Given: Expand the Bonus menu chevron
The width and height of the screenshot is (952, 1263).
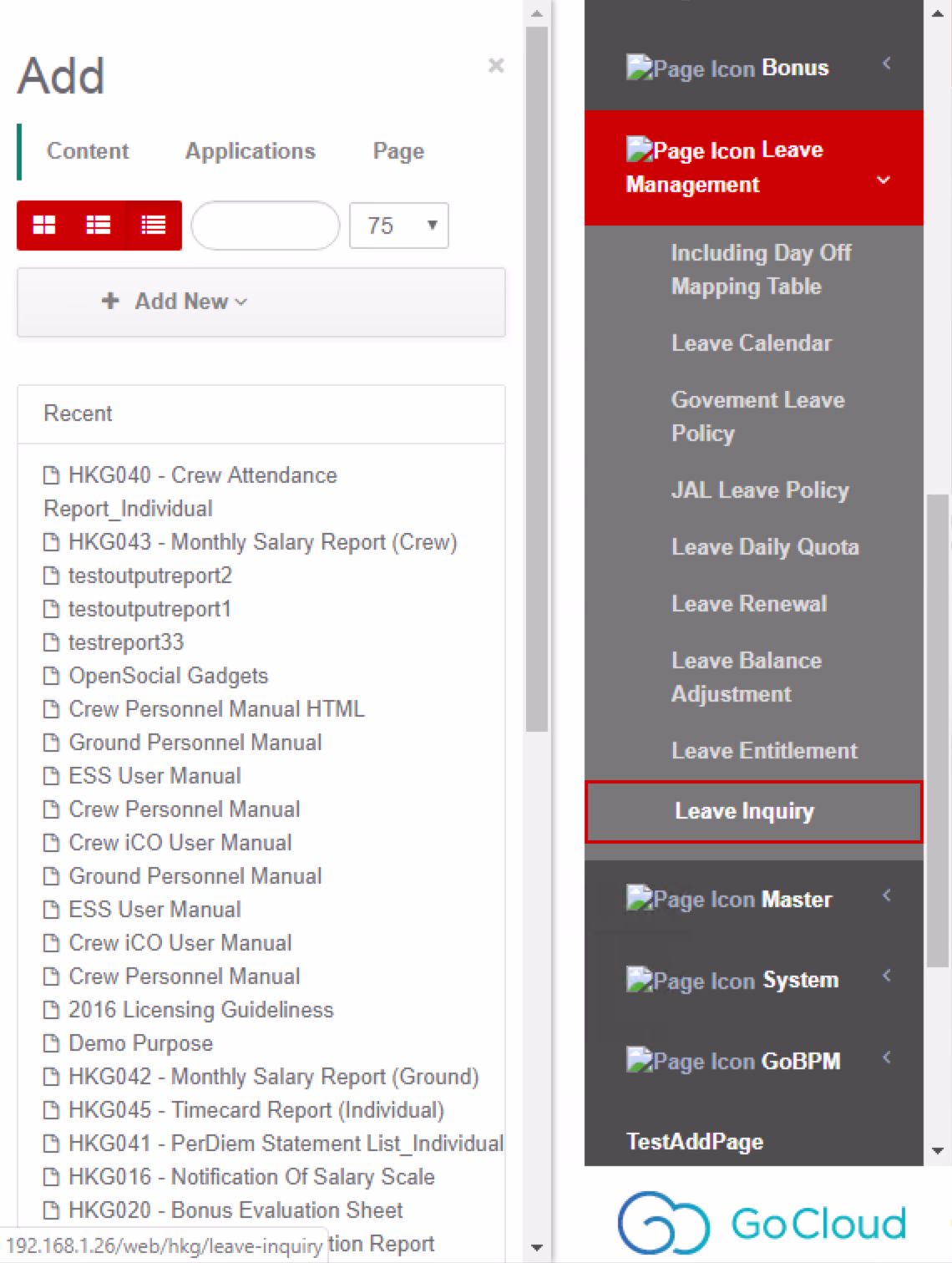Looking at the screenshot, I should point(887,63).
